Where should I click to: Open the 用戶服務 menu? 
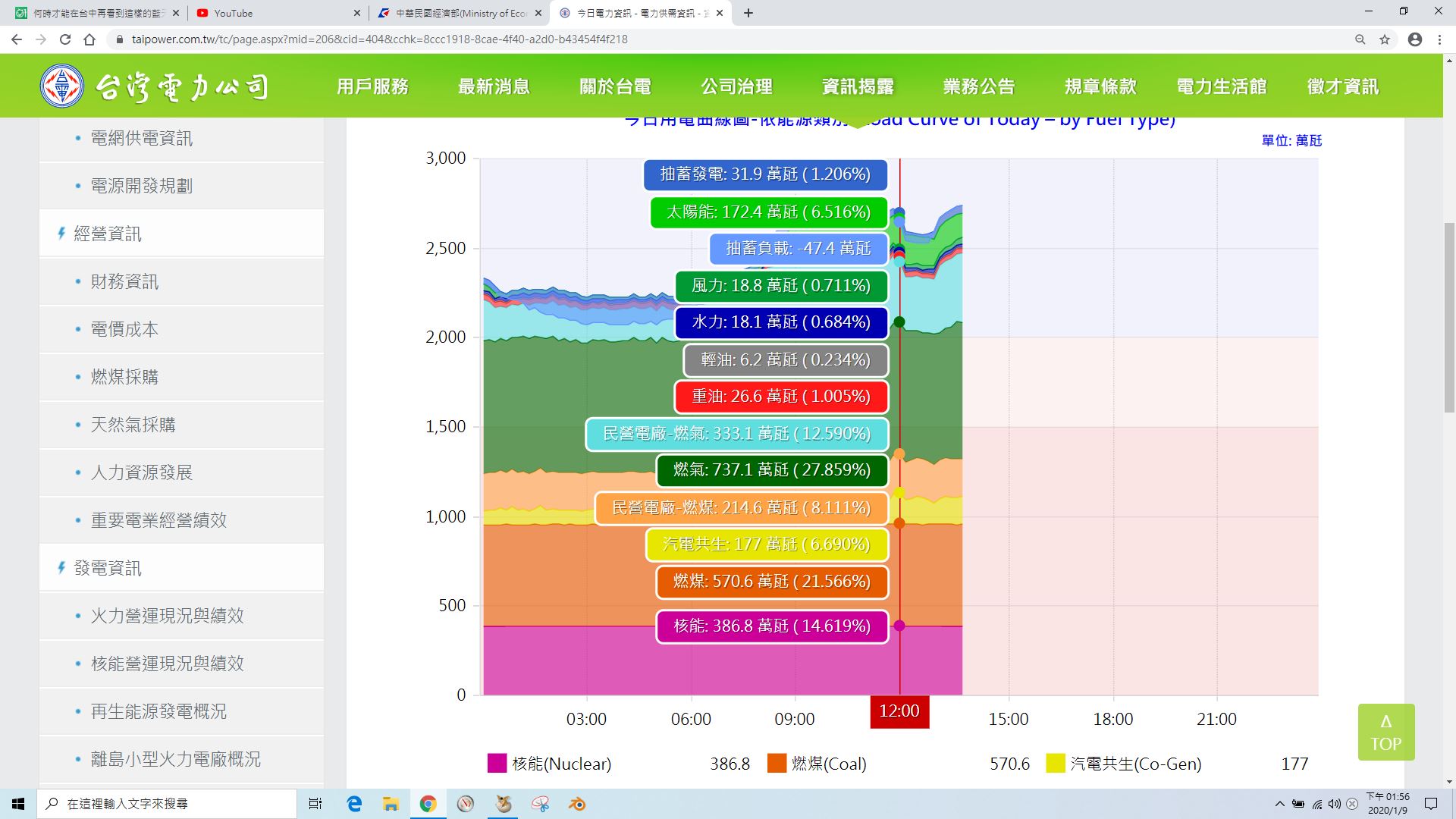click(372, 86)
